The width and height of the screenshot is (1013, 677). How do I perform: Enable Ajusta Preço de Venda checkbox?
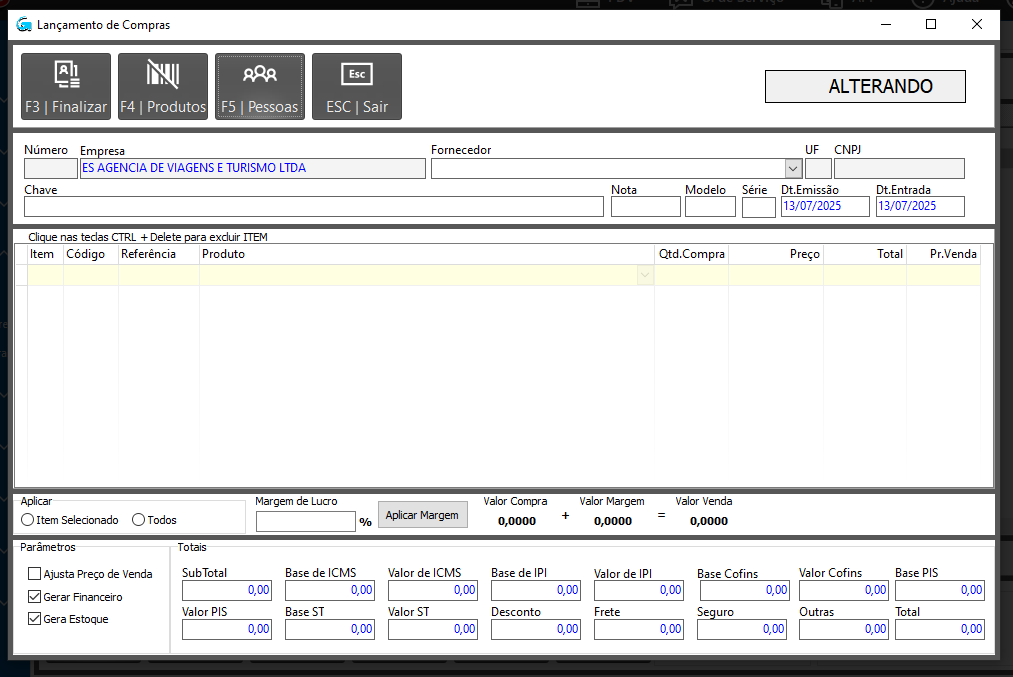pos(35,574)
